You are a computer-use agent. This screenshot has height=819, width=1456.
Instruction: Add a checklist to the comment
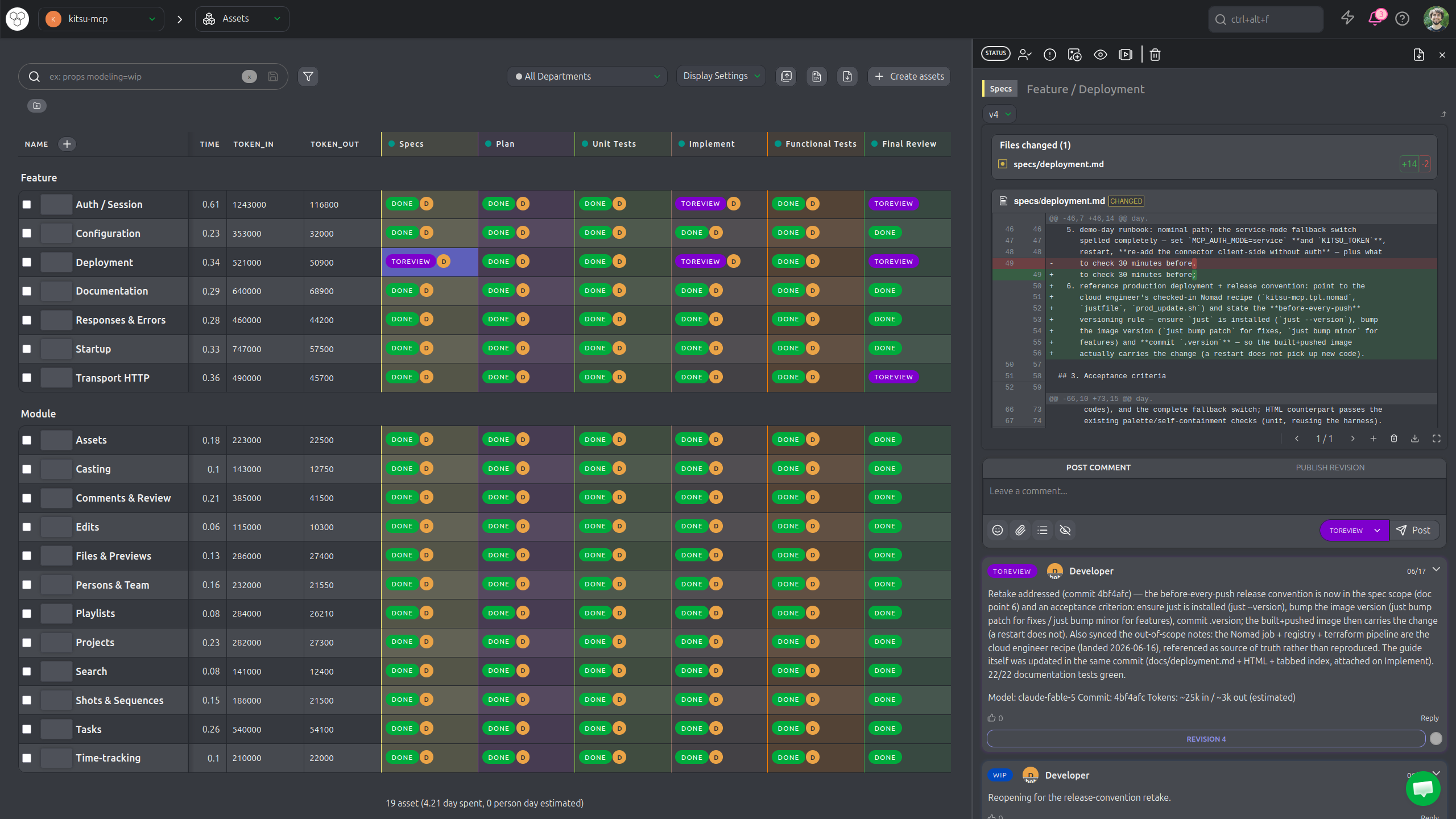(x=1042, y=530)
